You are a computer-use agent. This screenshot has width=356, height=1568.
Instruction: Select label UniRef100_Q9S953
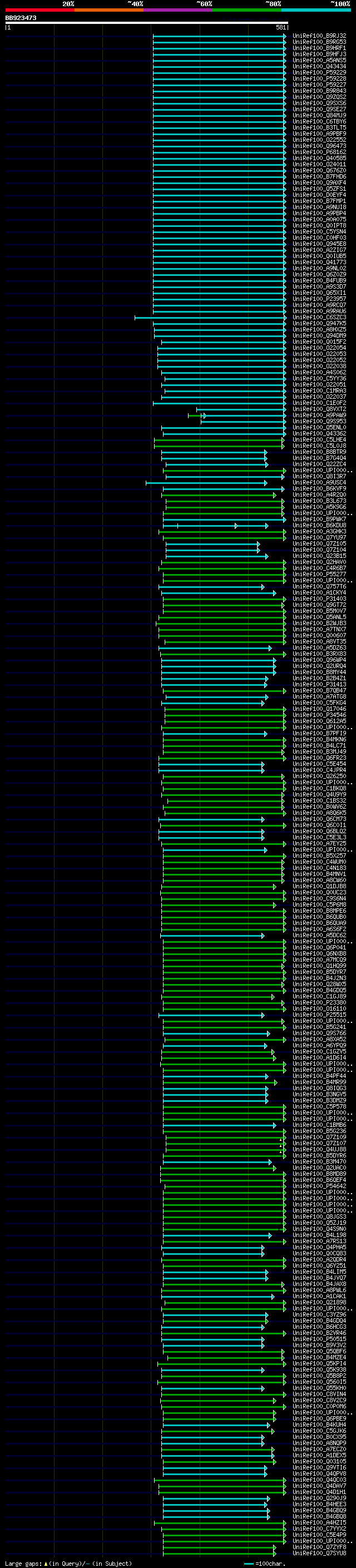[x=319, y=421]
